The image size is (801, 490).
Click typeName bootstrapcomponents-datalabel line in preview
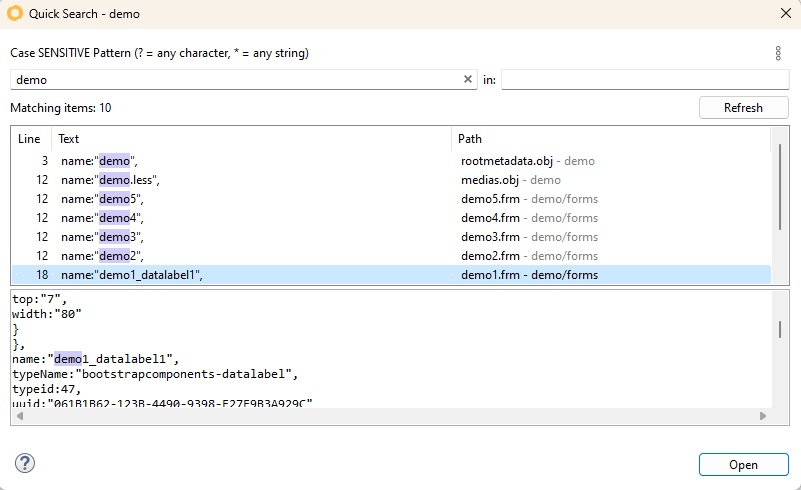point(155,374)
